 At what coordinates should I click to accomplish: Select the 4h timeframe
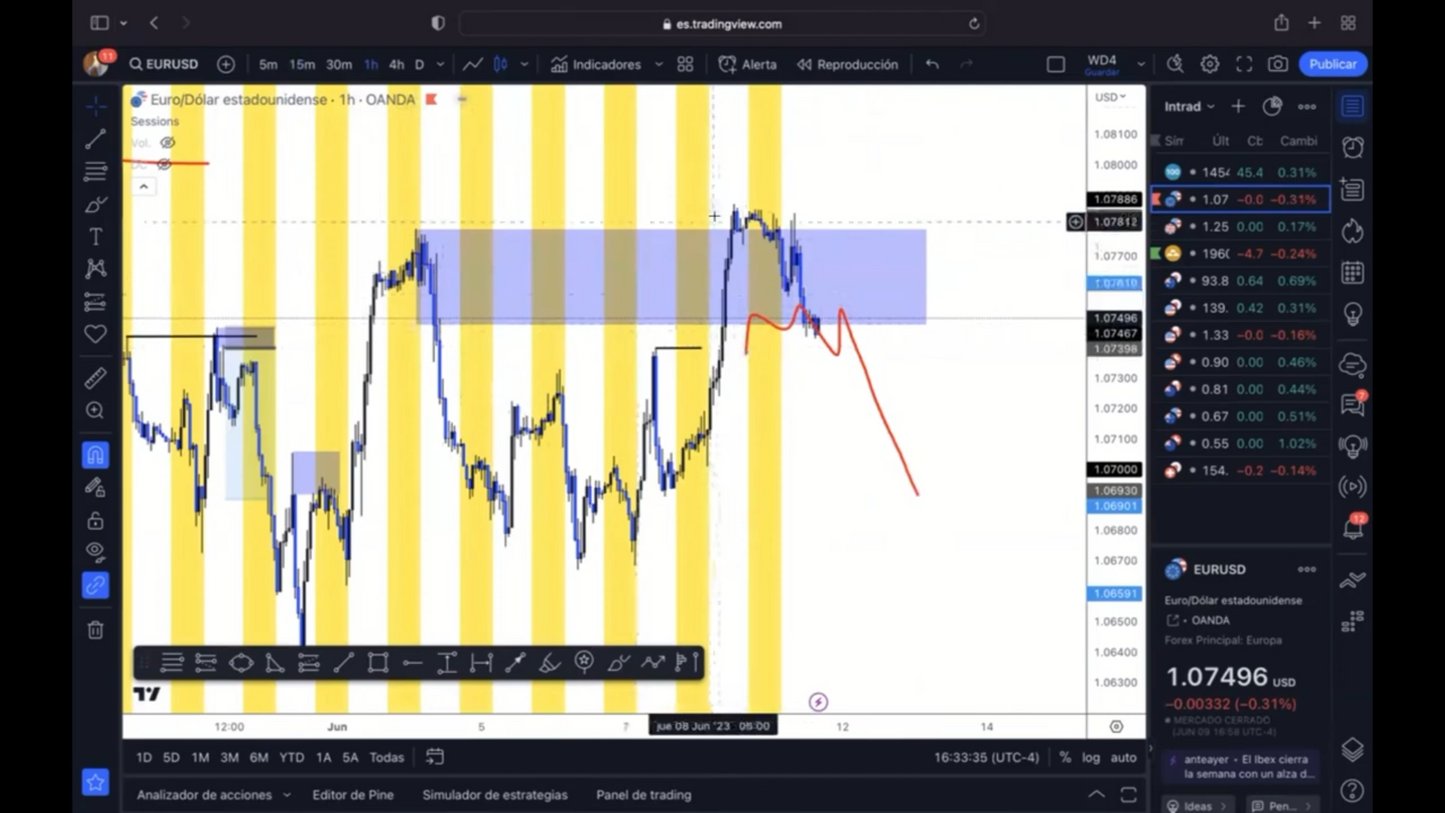point(396,64)
